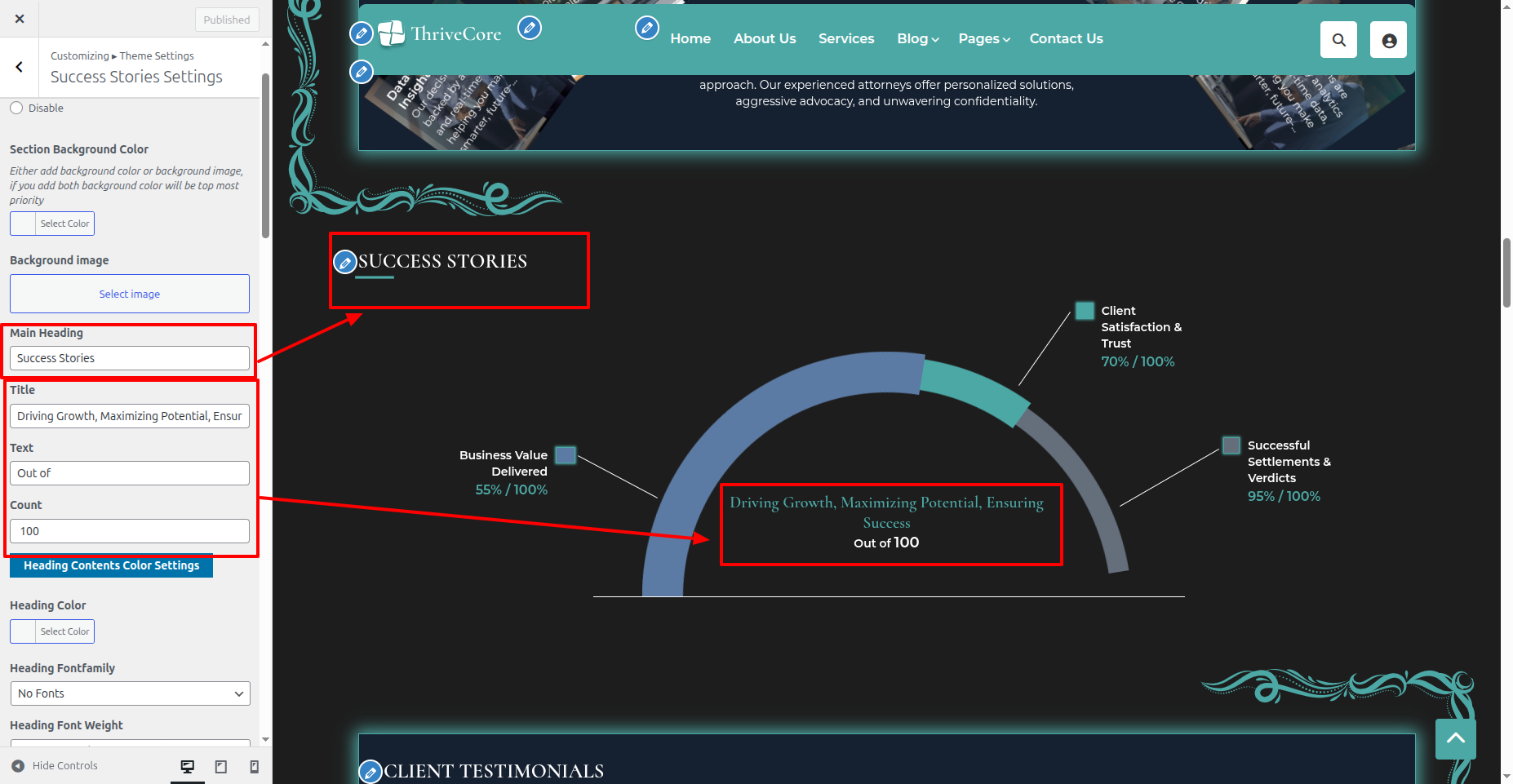The image size is (1513, 784).
Task: Open the user account icon in the header
Action: click(1388, 40)
